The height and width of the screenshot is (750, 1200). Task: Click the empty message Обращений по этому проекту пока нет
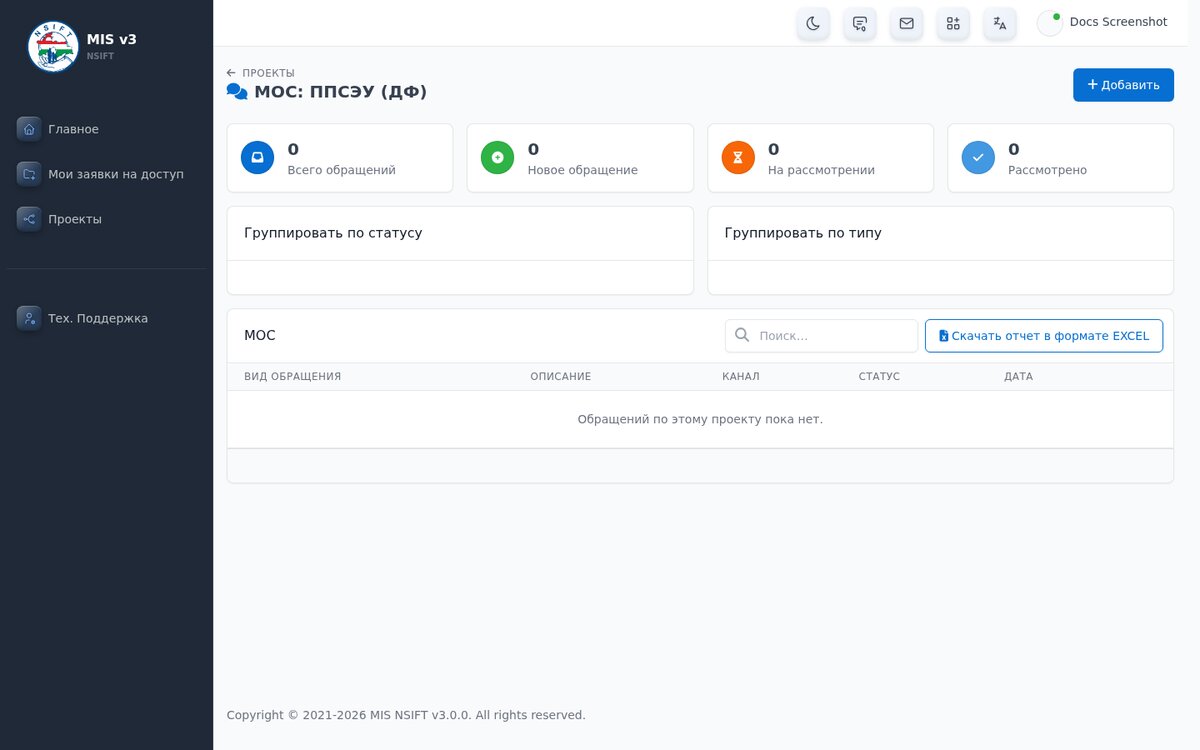pos(700,419)
